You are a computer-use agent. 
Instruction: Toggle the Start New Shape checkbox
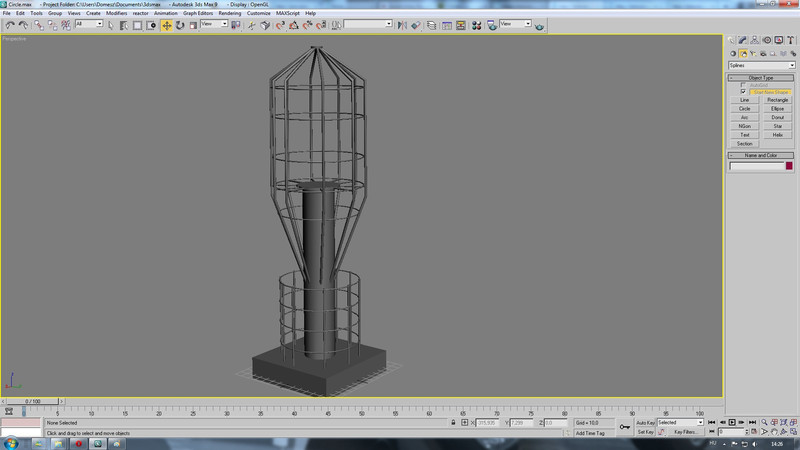743,92
